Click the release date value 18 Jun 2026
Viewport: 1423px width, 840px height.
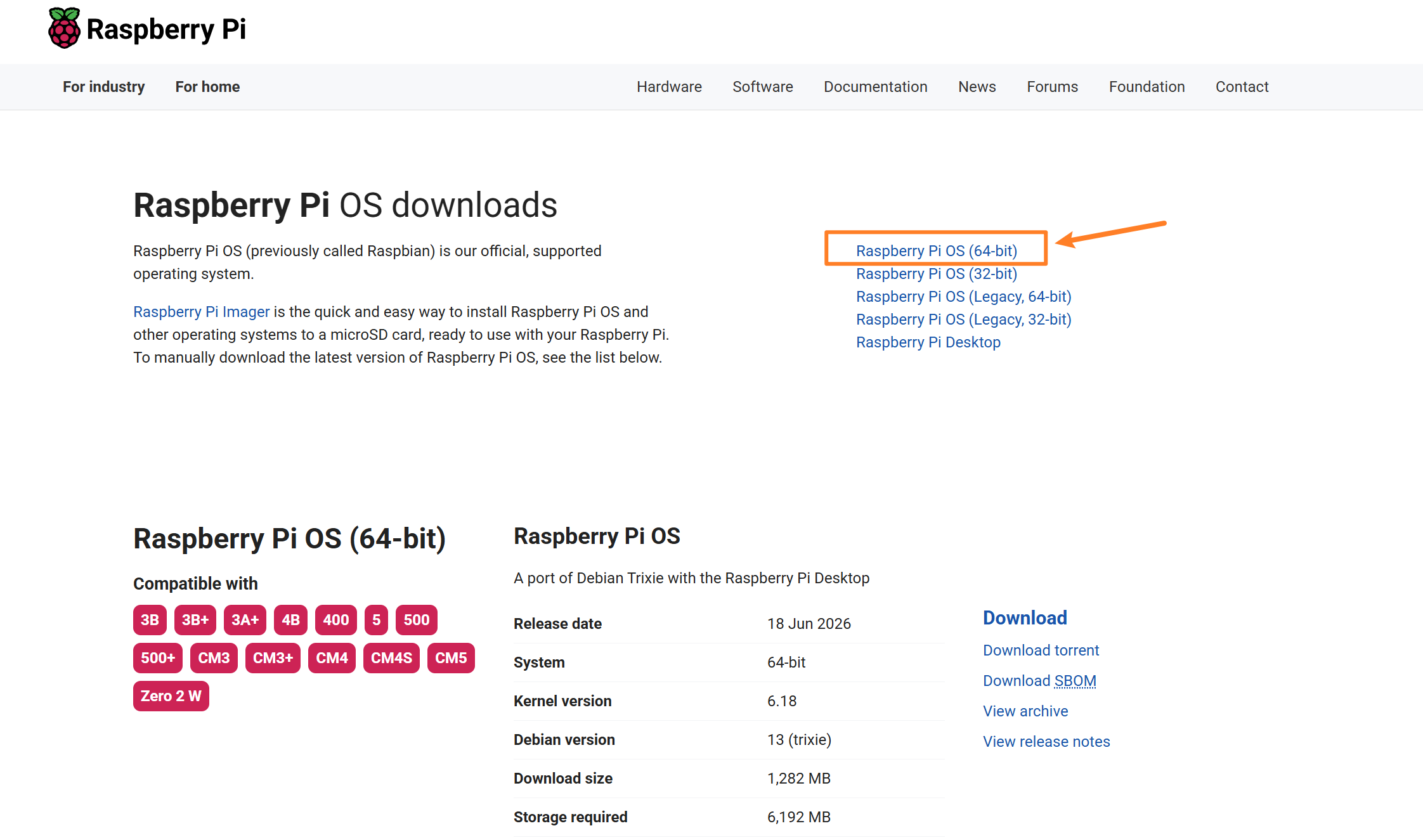pyautogui.click(x=809, y=624)
